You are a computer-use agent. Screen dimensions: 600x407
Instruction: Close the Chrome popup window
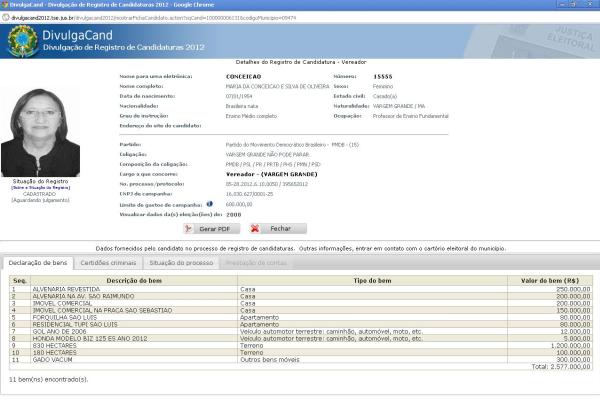[x=588, y=5]
